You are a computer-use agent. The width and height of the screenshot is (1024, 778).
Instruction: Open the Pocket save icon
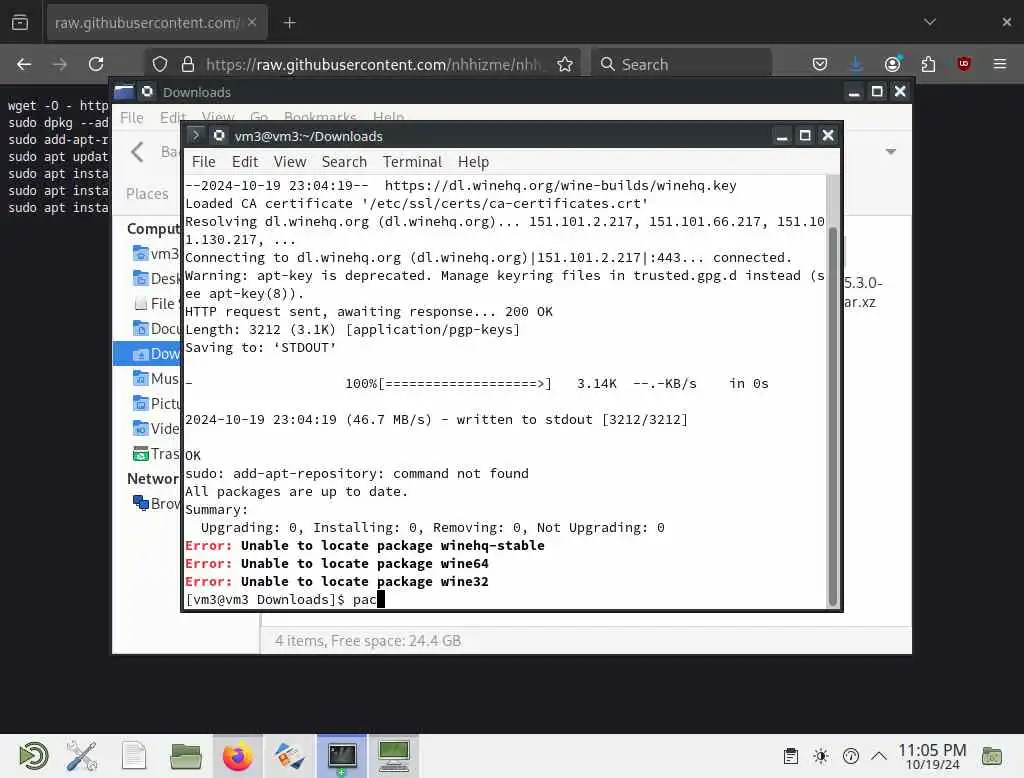click(x=820, y=64)
